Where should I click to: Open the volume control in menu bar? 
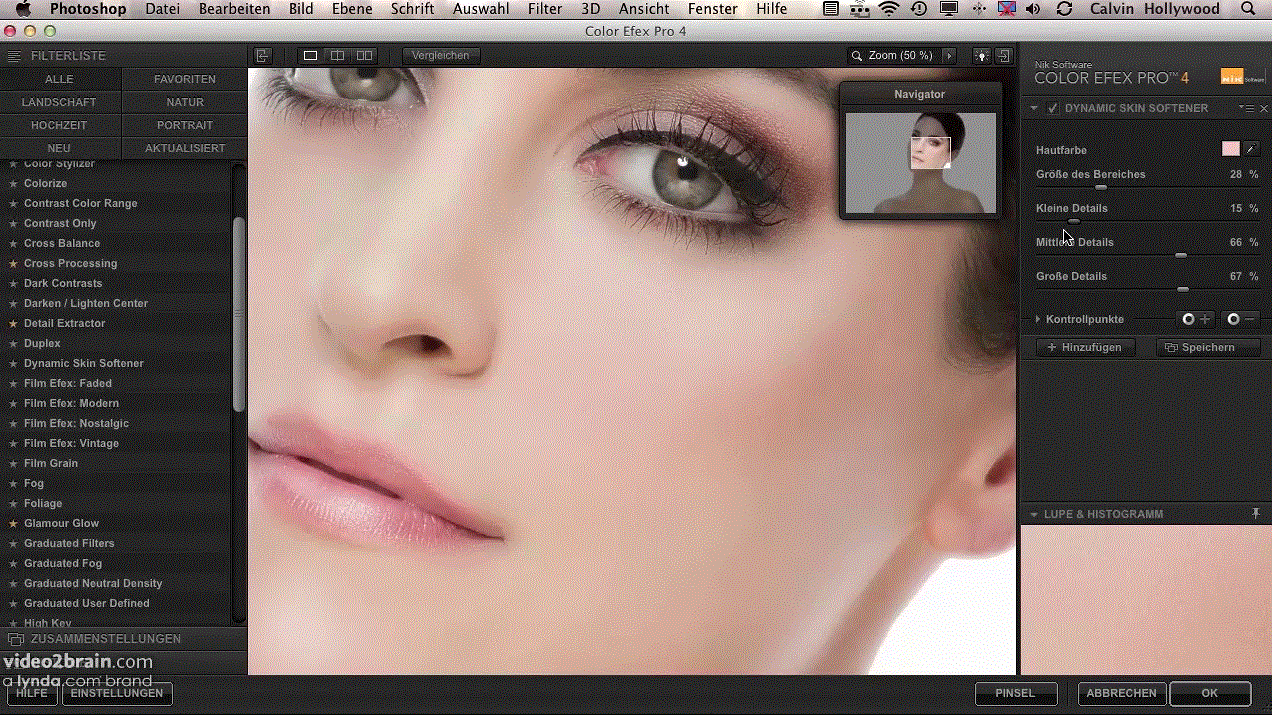pos(1034,9)
